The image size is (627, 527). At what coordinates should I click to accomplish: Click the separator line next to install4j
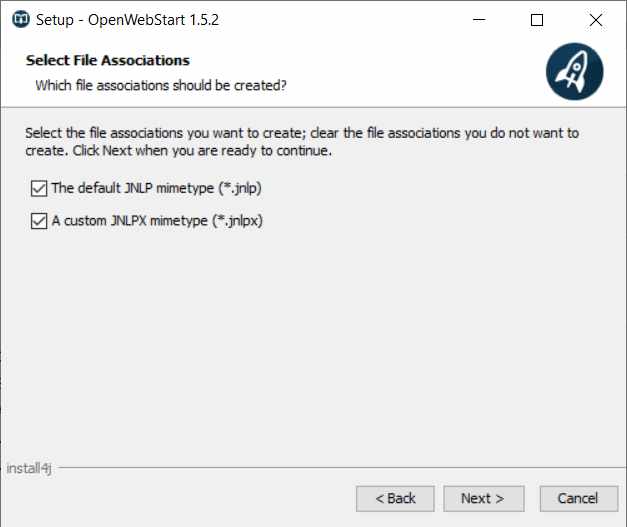coord(342,467)
